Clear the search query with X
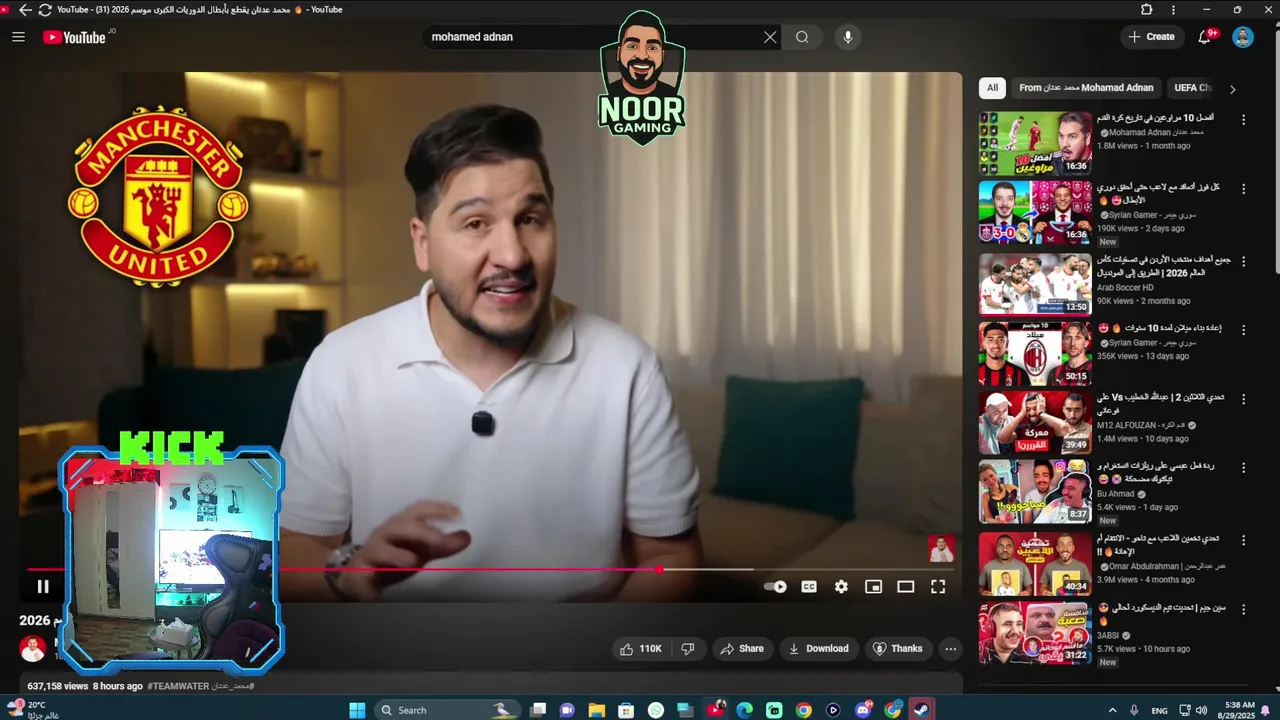Image resolution: width=1280 pixels, height=720 pixels. tap(770, 37)
